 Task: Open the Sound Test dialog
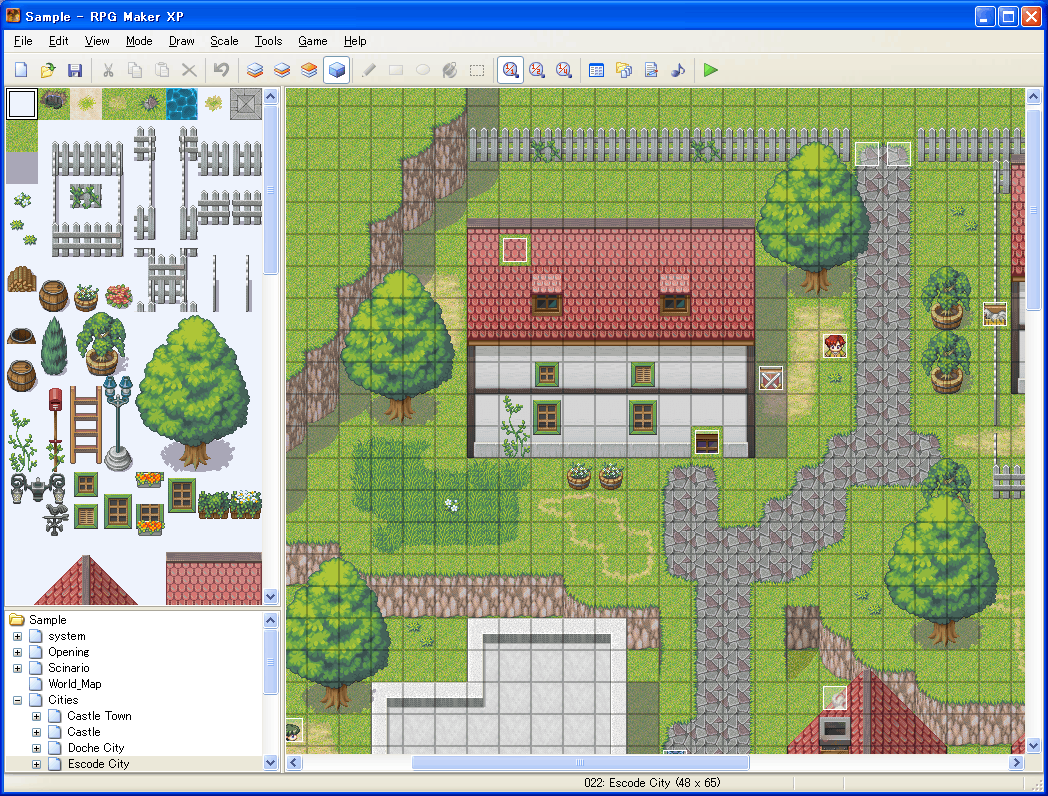[677, 70]
